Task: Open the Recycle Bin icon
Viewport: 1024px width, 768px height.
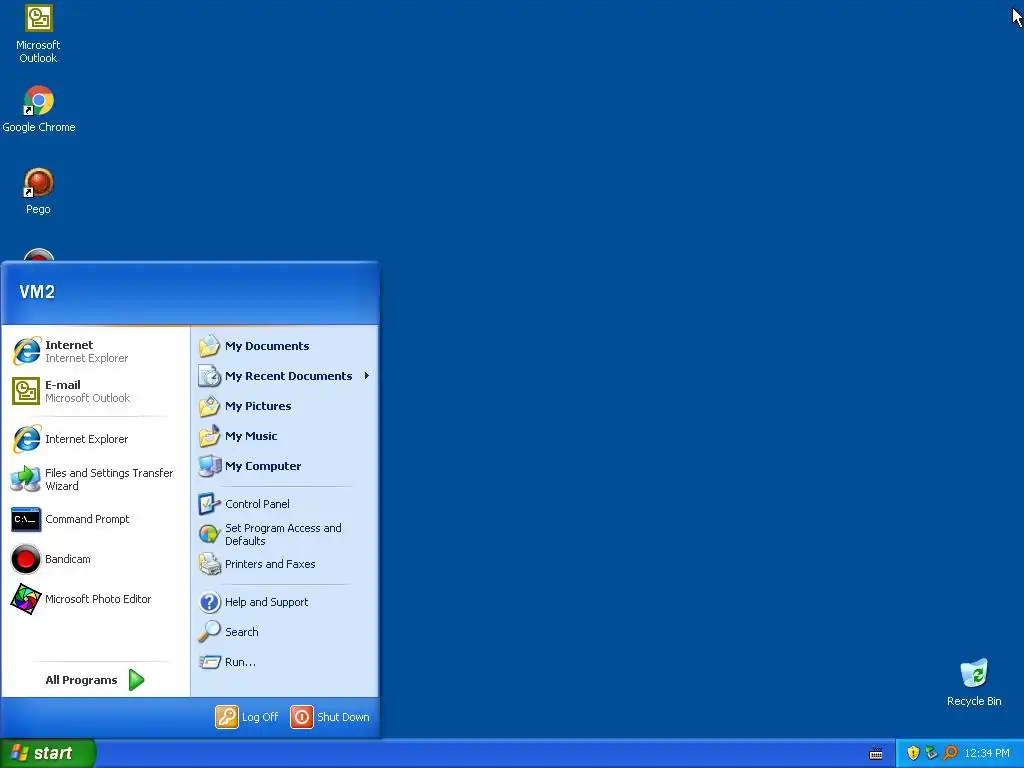Action: click(974, 682)
